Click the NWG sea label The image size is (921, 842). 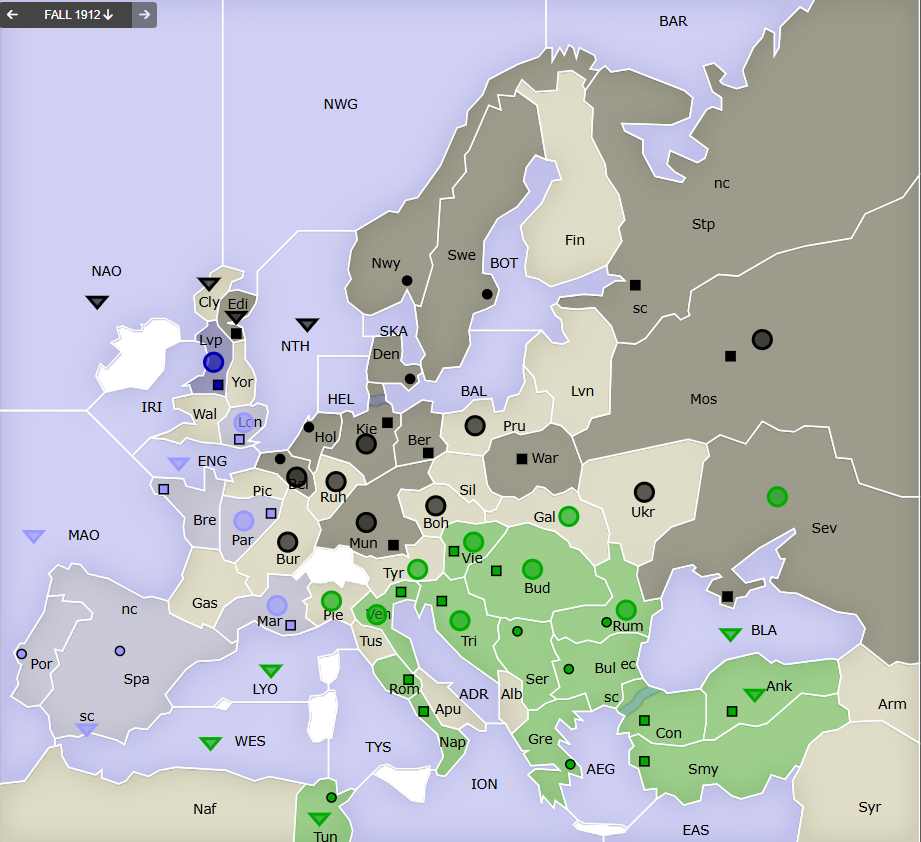(341, 104)
